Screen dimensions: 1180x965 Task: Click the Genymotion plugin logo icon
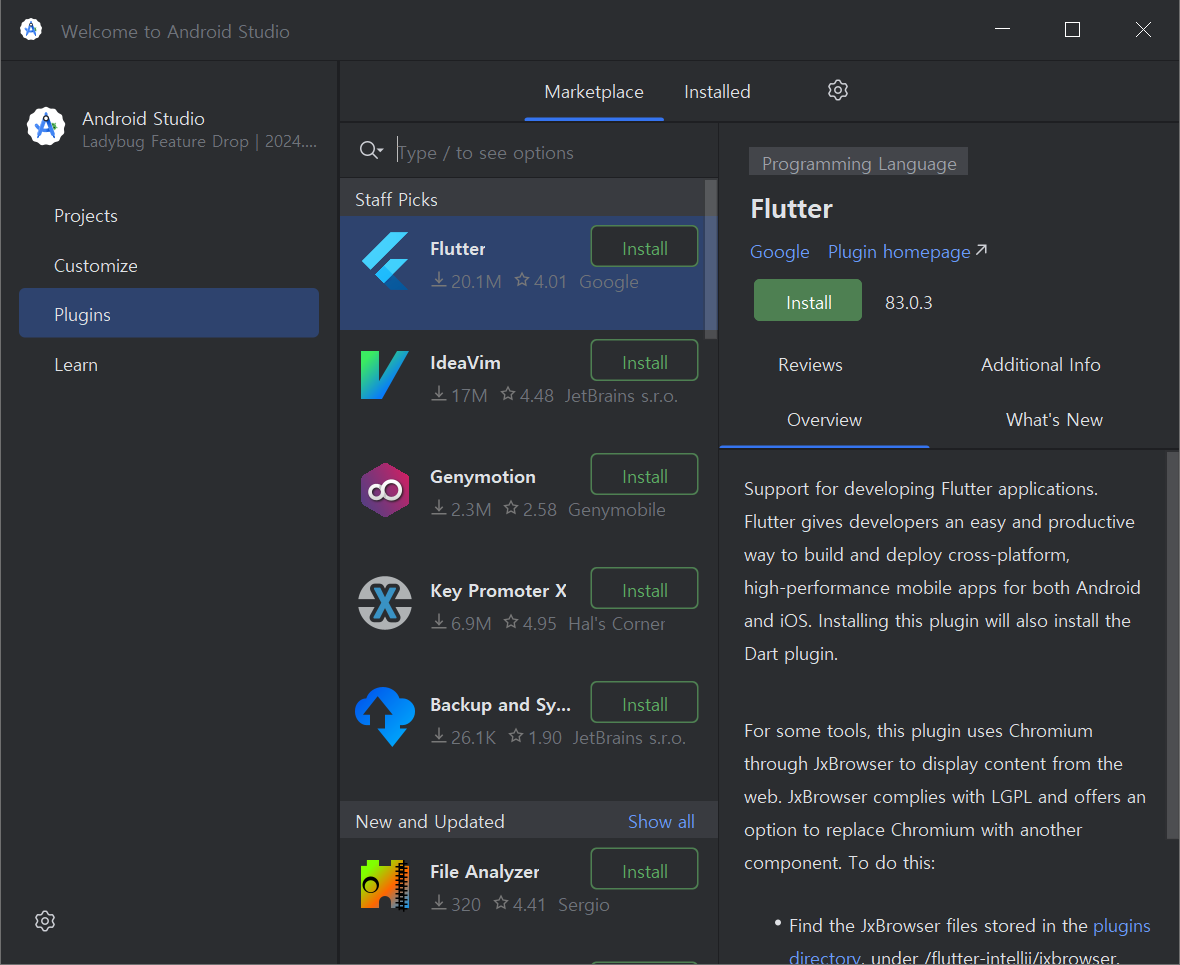[385, 490]
